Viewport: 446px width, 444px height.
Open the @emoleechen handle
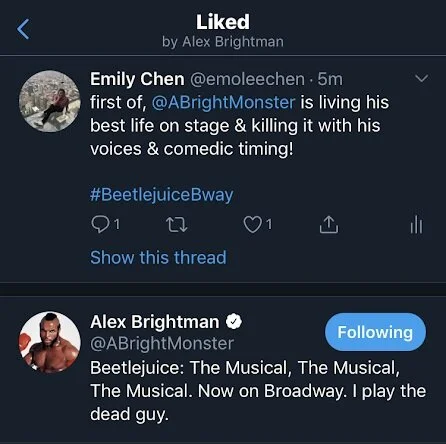tap(247, 79)
